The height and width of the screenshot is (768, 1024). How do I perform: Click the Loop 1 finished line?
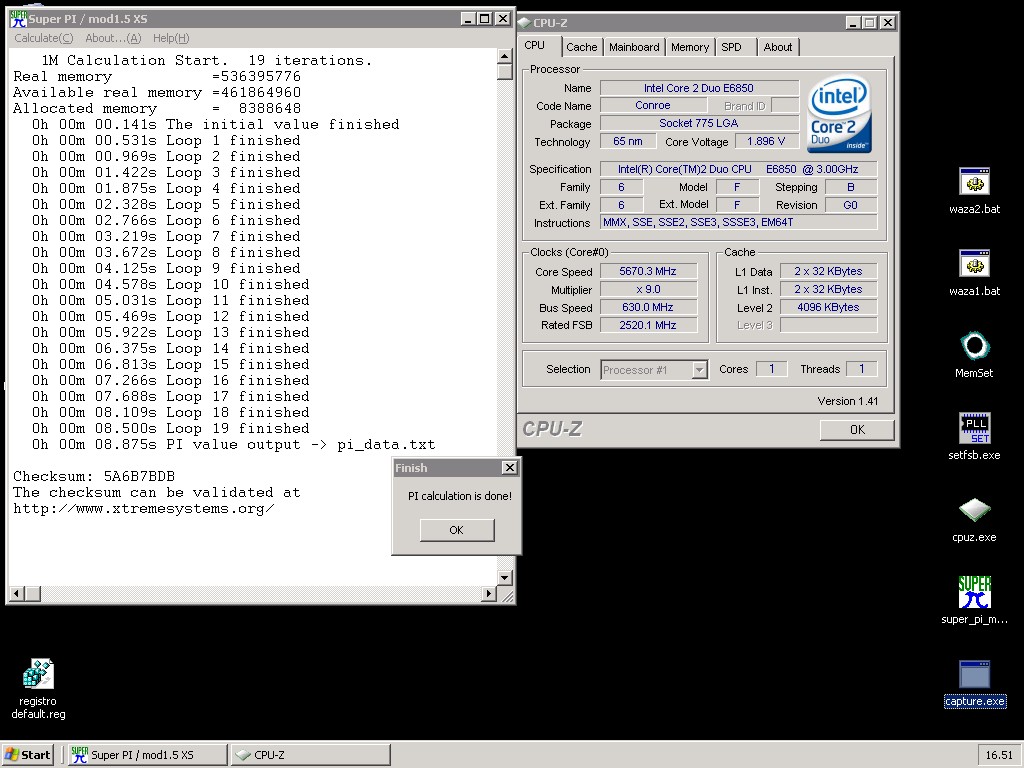pyautogui.click(x=166, y=140)
